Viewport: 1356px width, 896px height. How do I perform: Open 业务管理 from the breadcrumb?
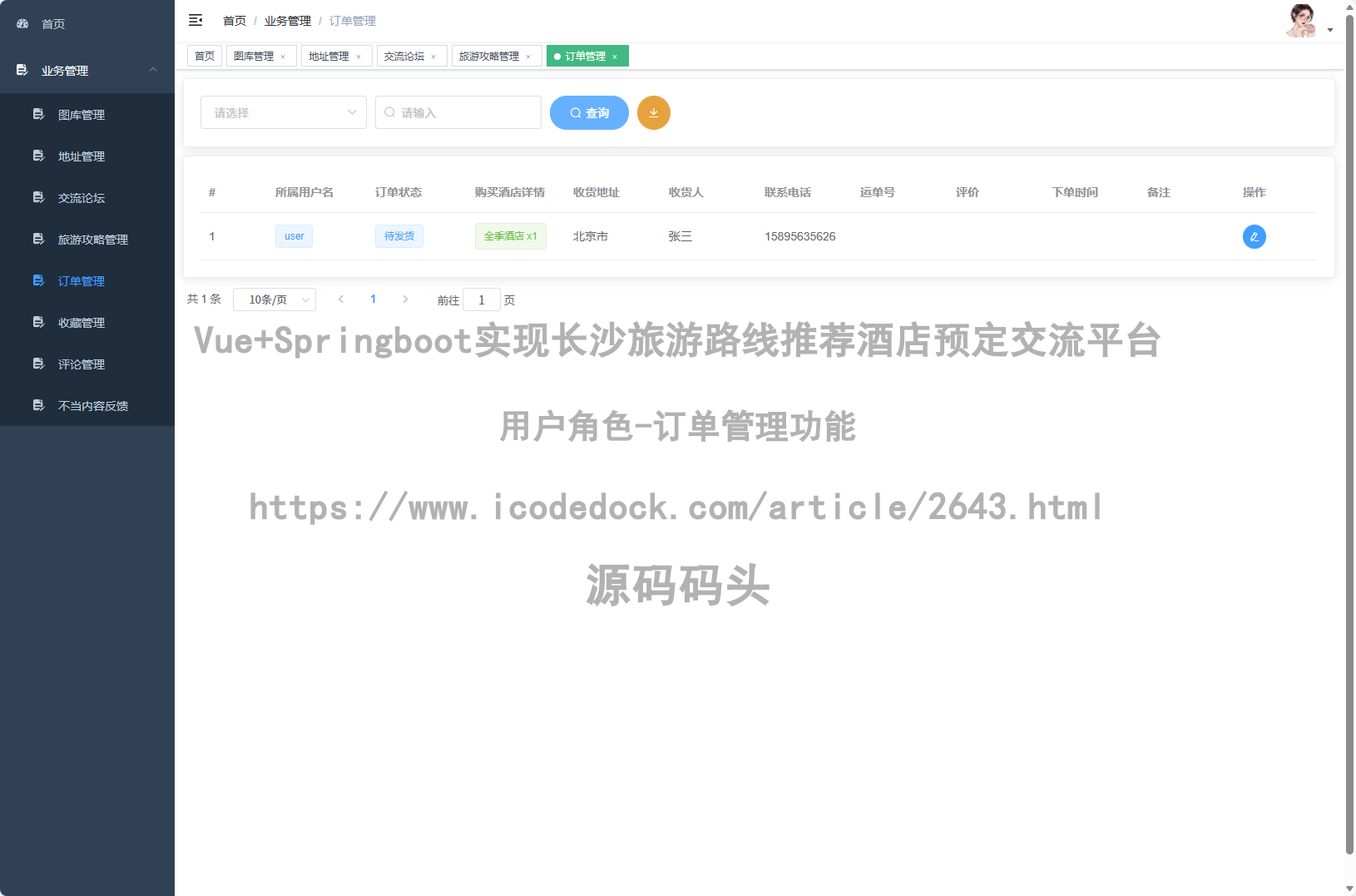coord(287,20)
